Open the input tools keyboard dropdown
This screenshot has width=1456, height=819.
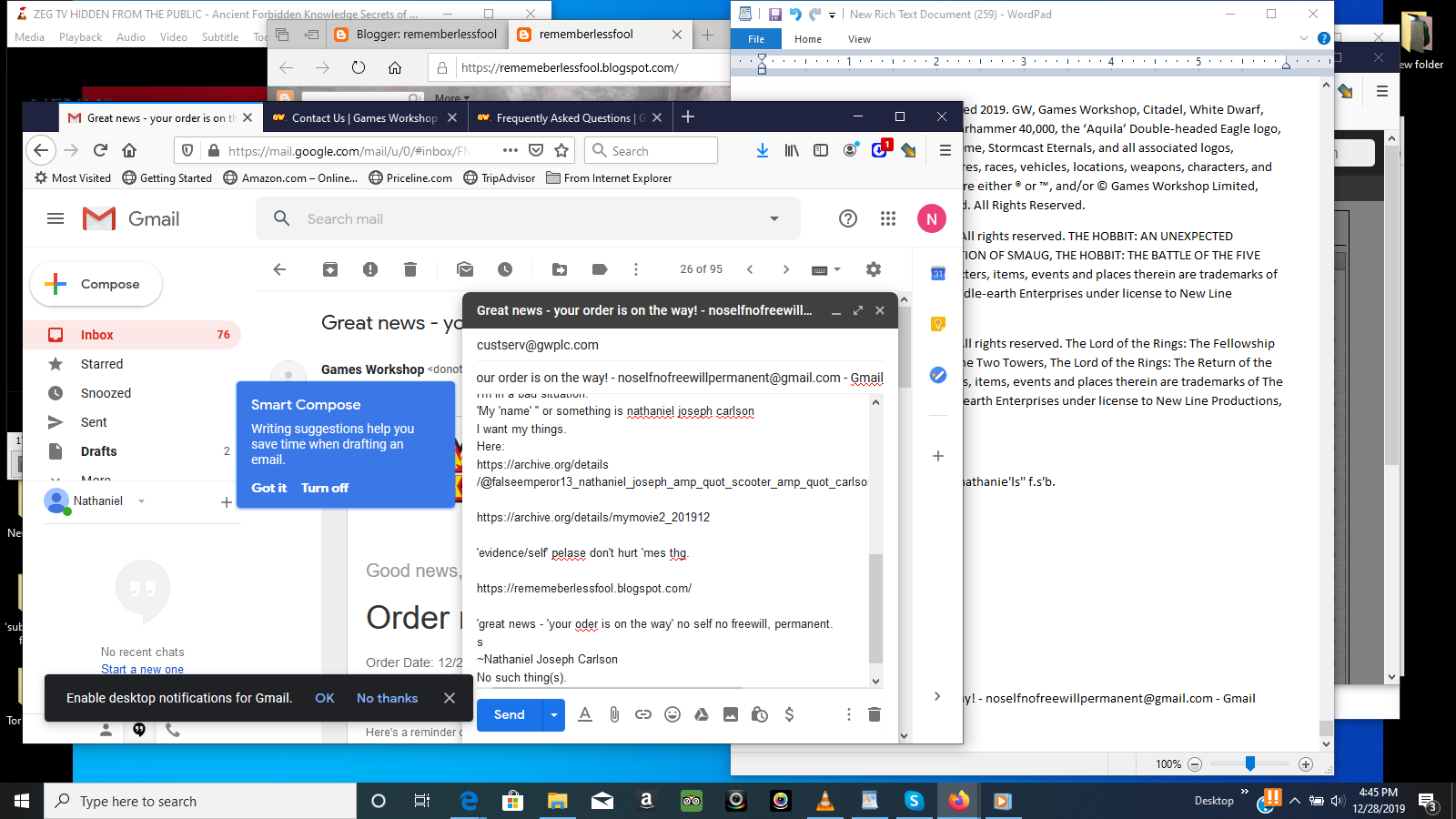tap(826, 270)
